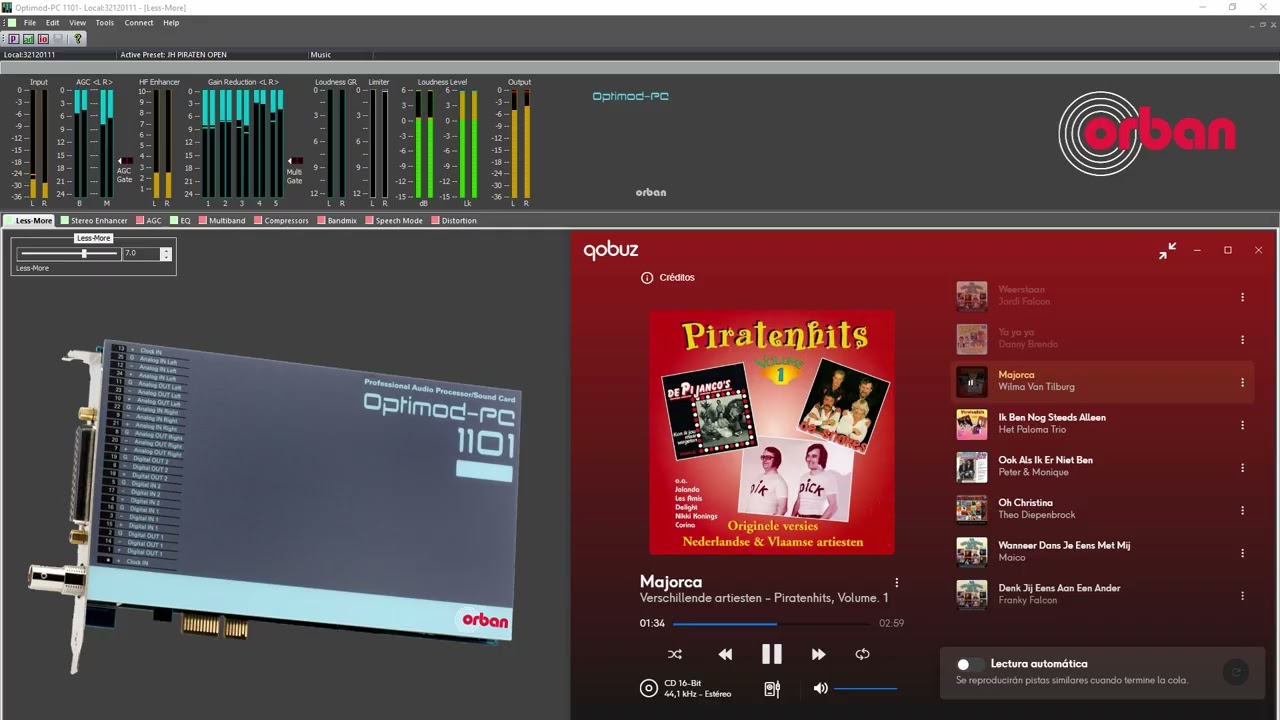Click the Majorca queue thumbnail pause icon

click(971, 382)
